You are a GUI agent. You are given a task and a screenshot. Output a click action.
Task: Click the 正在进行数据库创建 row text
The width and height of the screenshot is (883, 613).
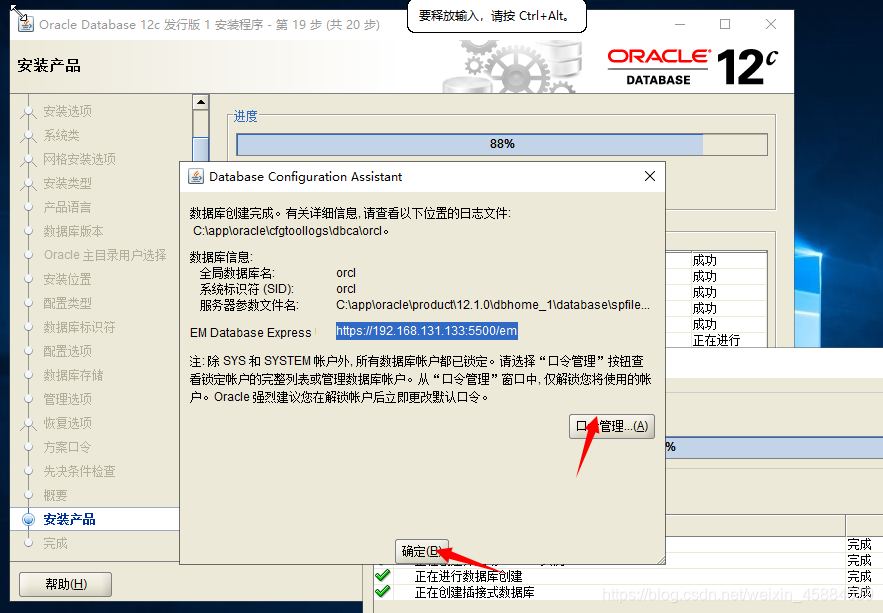[469, 576]
